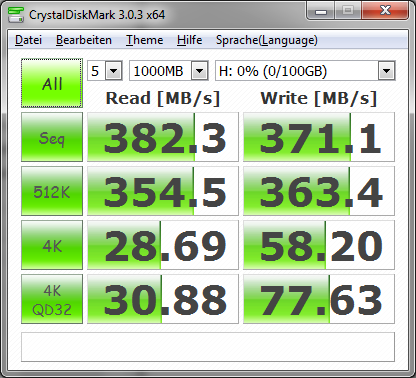
Task: Close the CrystalDiskMark window
Action: coord(385,11)
